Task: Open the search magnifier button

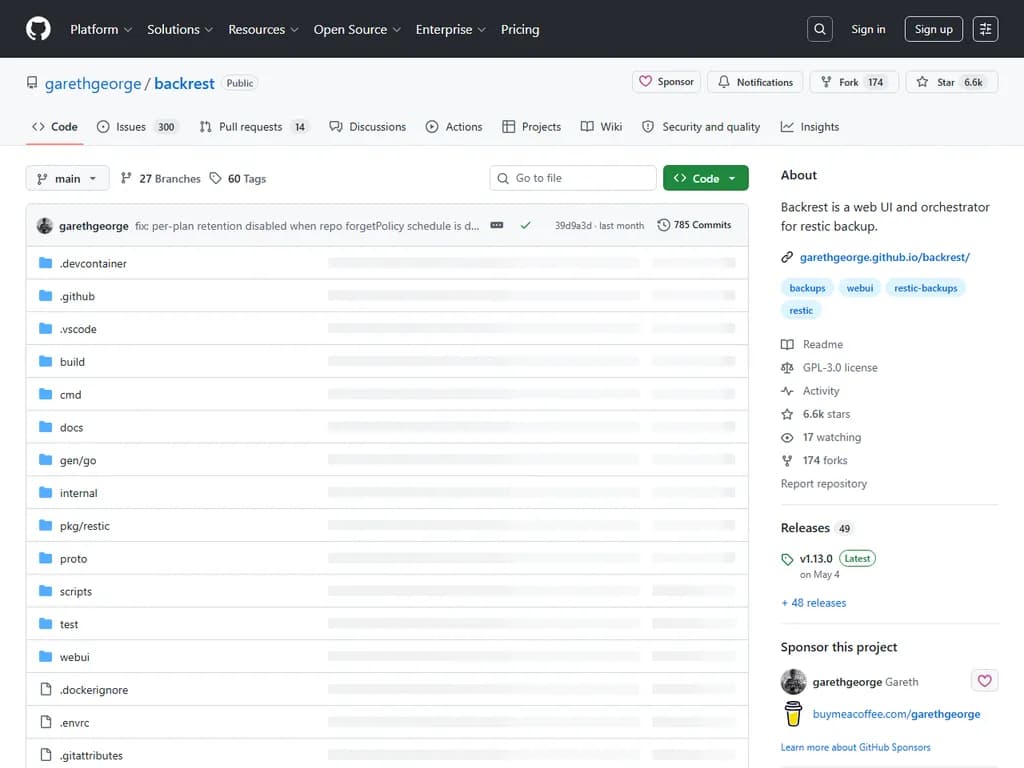Action: 819,29
